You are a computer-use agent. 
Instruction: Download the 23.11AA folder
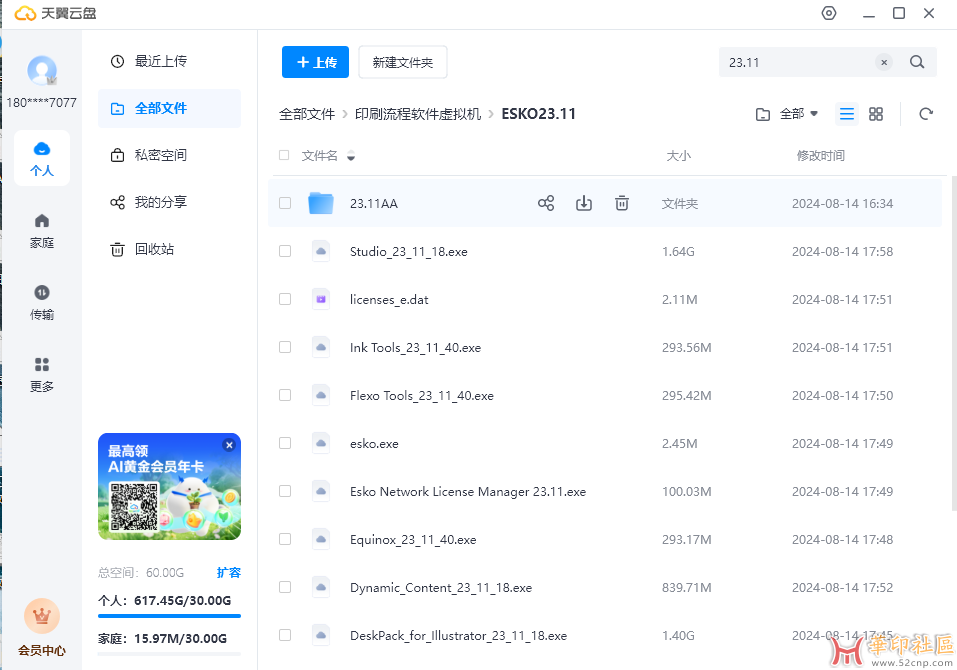click(584, 203)
